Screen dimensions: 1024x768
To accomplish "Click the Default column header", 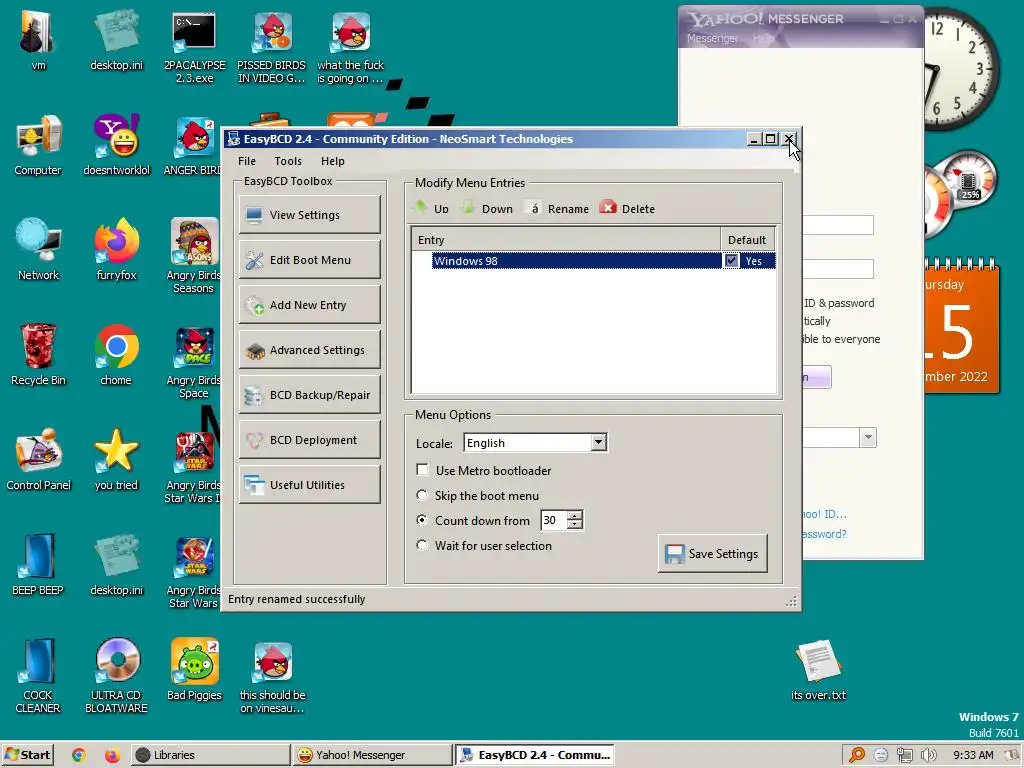I will 747,240.
